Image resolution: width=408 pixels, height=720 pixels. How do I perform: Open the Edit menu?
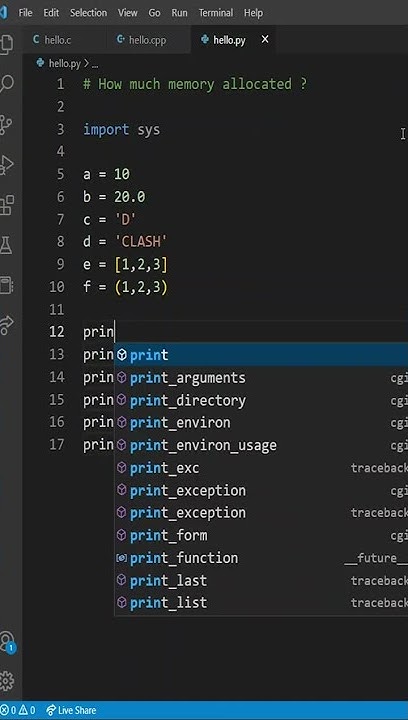coord(51,13)
